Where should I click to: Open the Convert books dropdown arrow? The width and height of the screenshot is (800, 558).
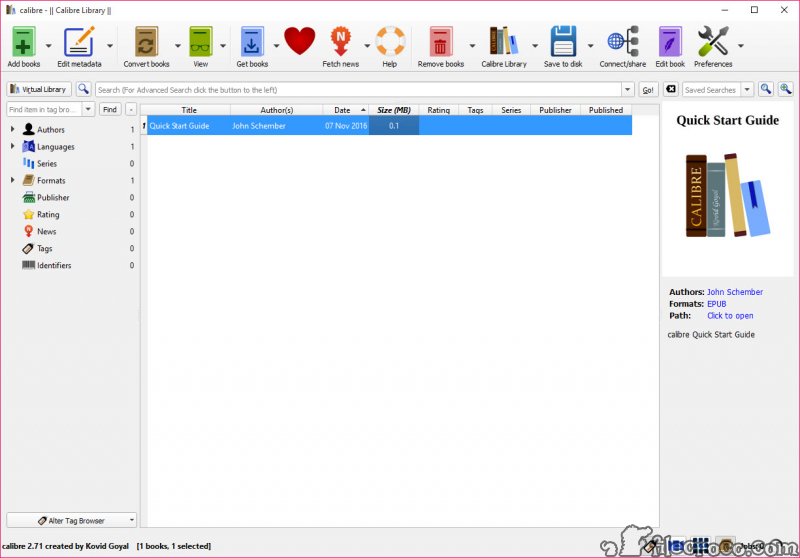[178, 46]
